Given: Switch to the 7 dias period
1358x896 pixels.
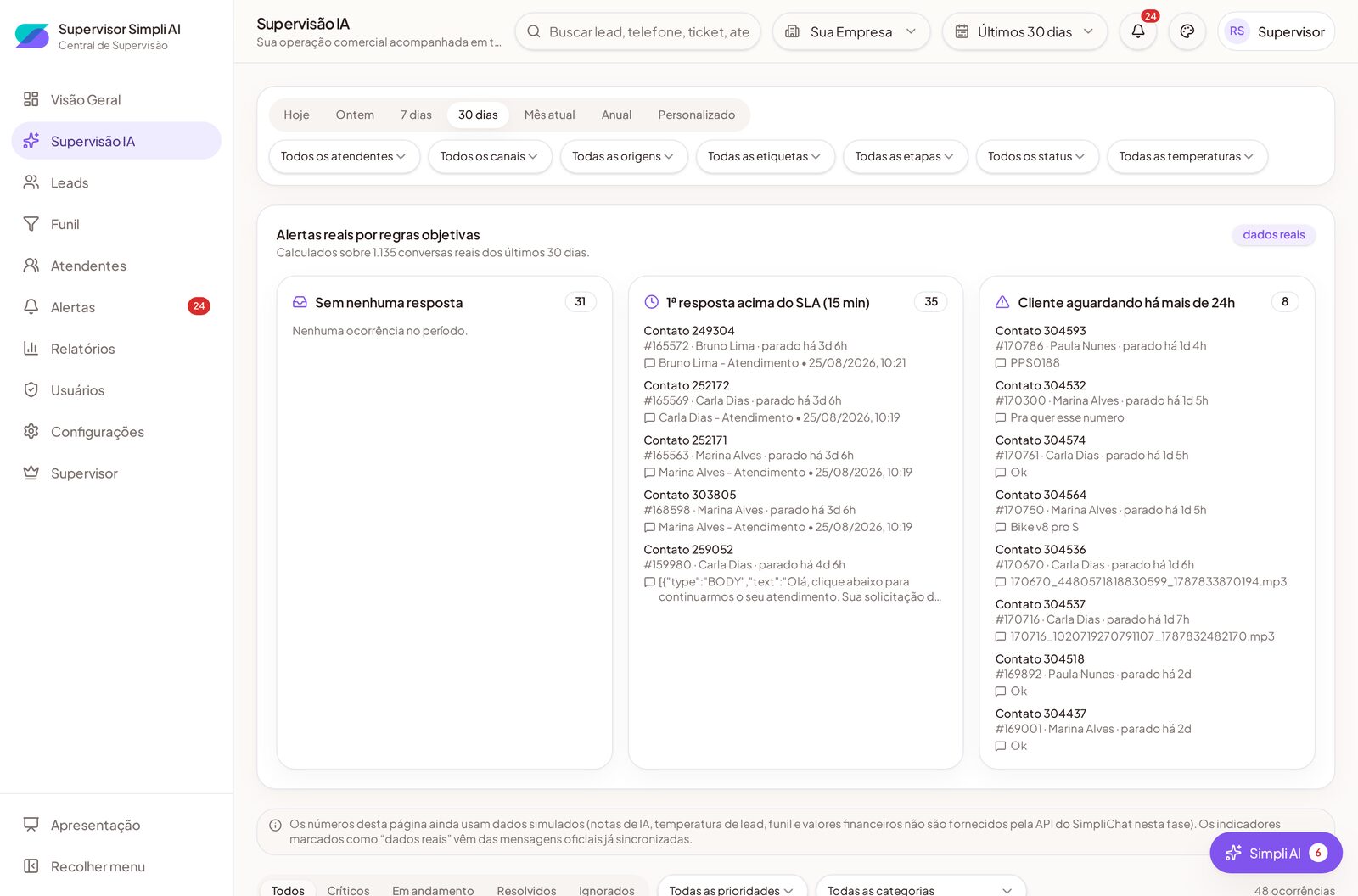Looking at the screenshot, I should pyautogui.click(x=416, y=115).
